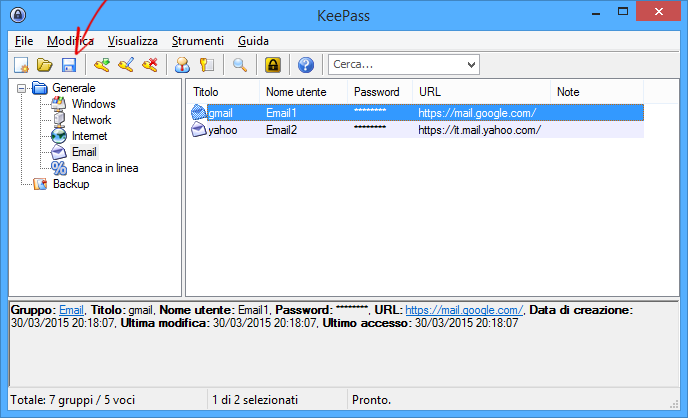688x418 pixels.
Task: Select the Network group label
Action: tap(91, 120)
